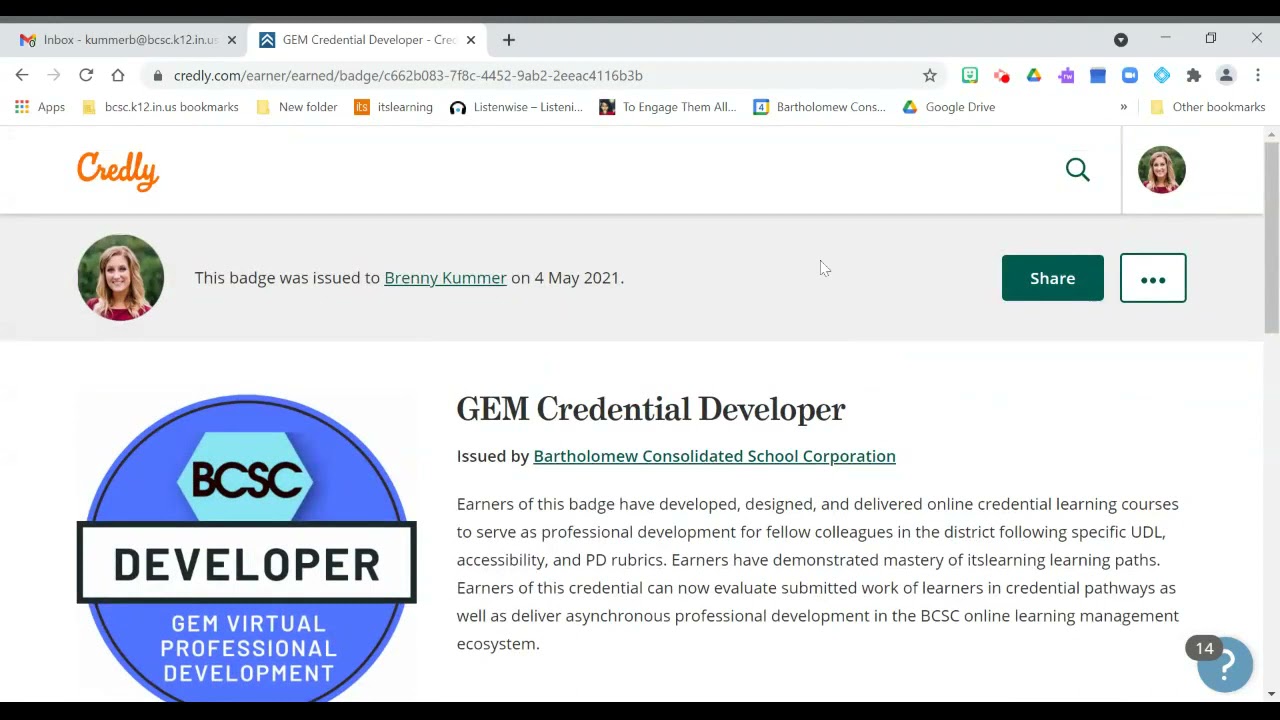Open Bartholomew Consolidated School Corporation link

click(x=714, y=456)
